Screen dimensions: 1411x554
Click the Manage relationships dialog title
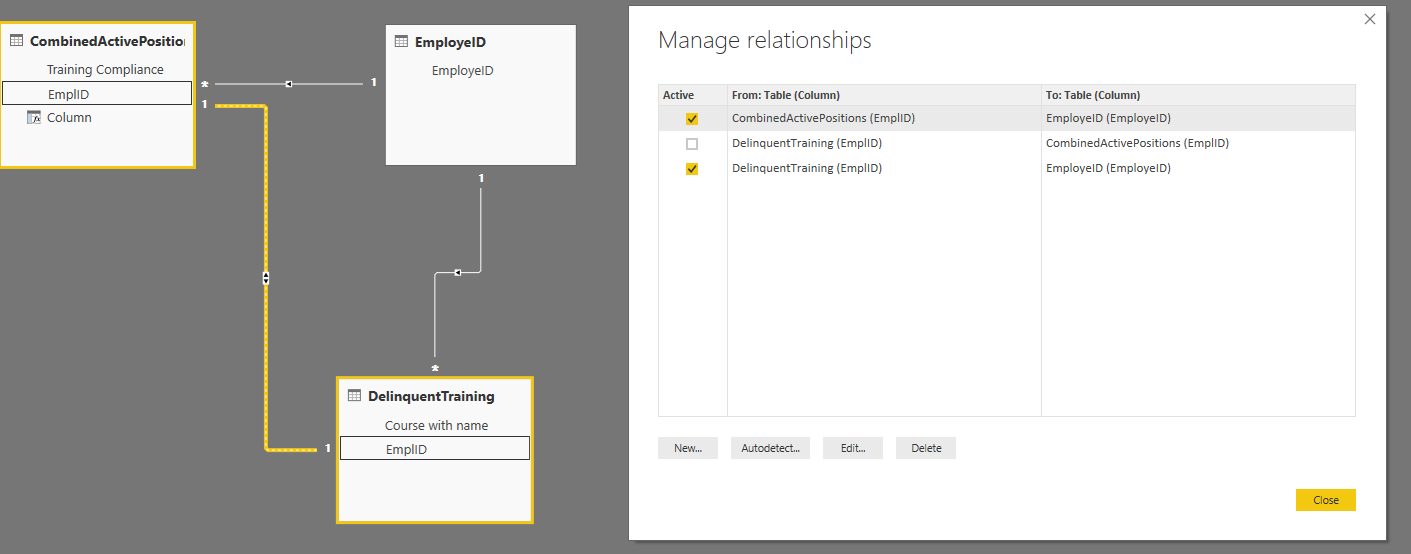pos(765,40)
